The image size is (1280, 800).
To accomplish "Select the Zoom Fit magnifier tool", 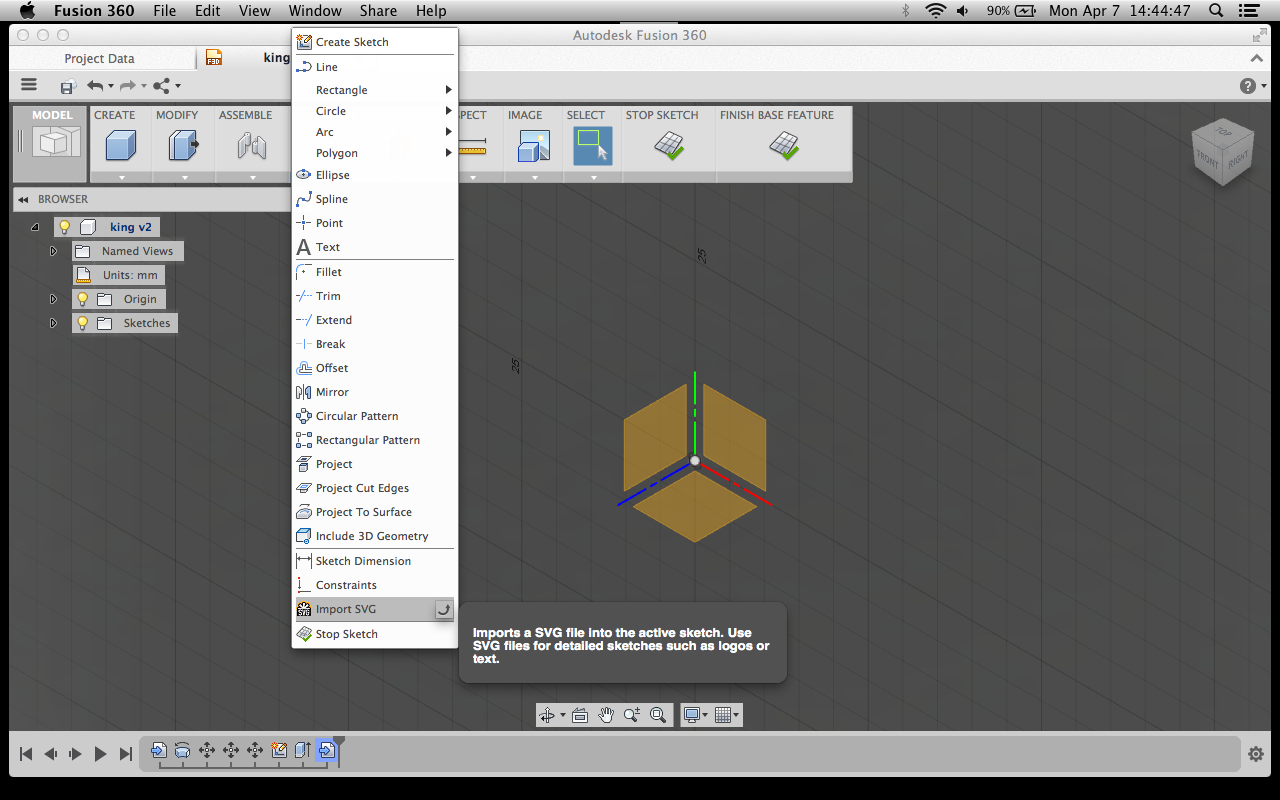I will pyautogui.click(x=658, y=715).
